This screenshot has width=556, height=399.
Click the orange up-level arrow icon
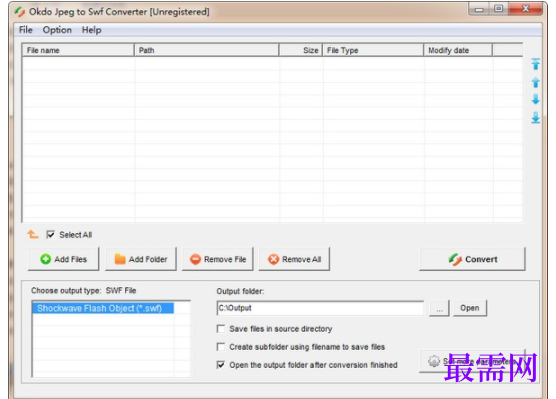pos(33,234)
